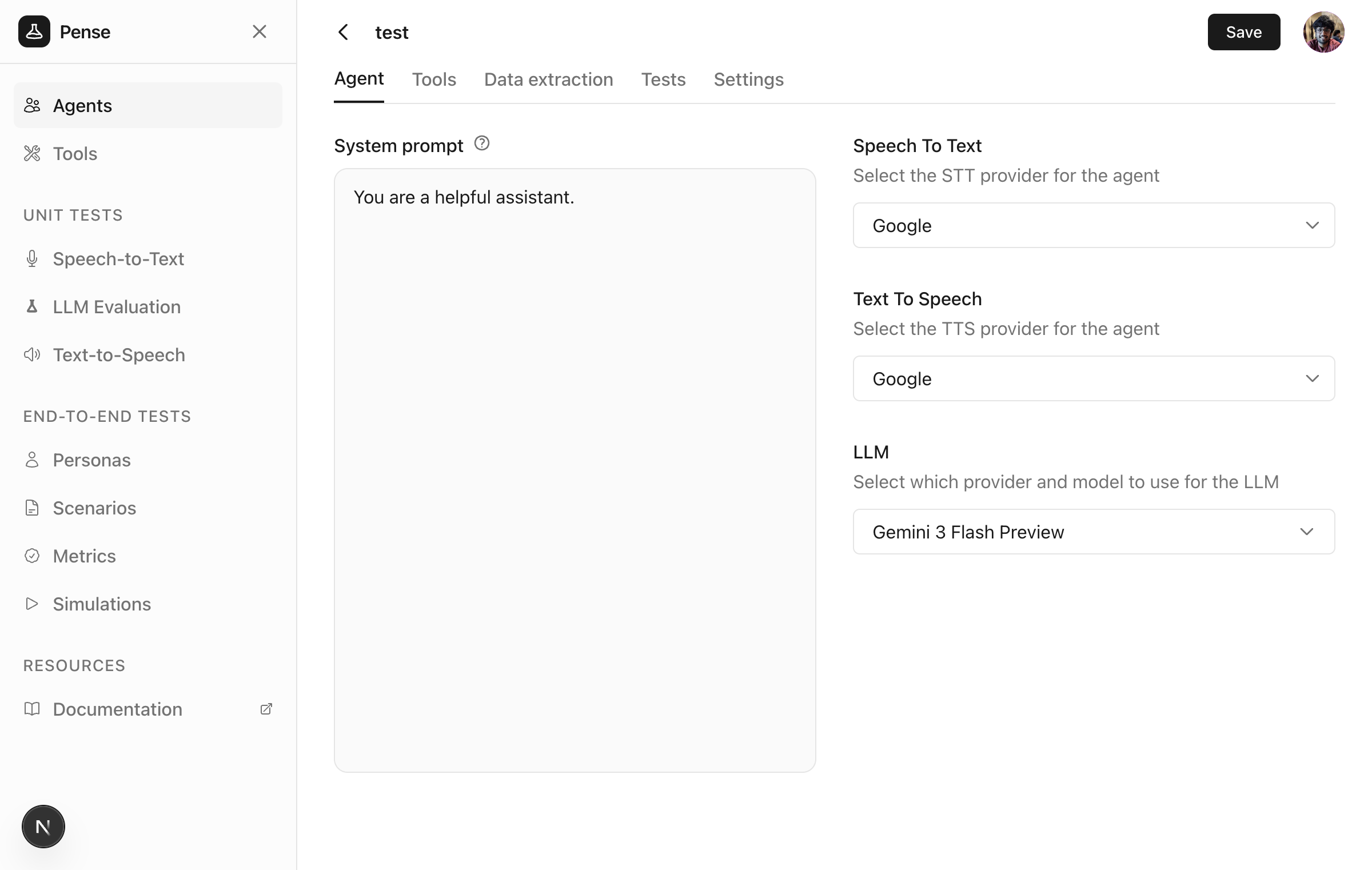
Task: Click the Metrics checkmark circle icon
Action: [x=32, y=556]
